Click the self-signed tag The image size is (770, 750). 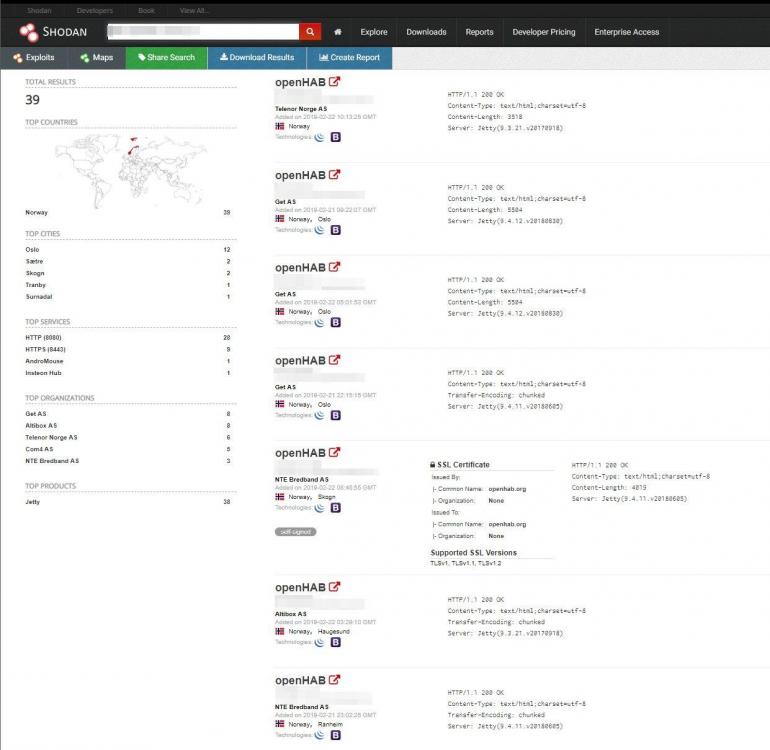tap(295, 532)
